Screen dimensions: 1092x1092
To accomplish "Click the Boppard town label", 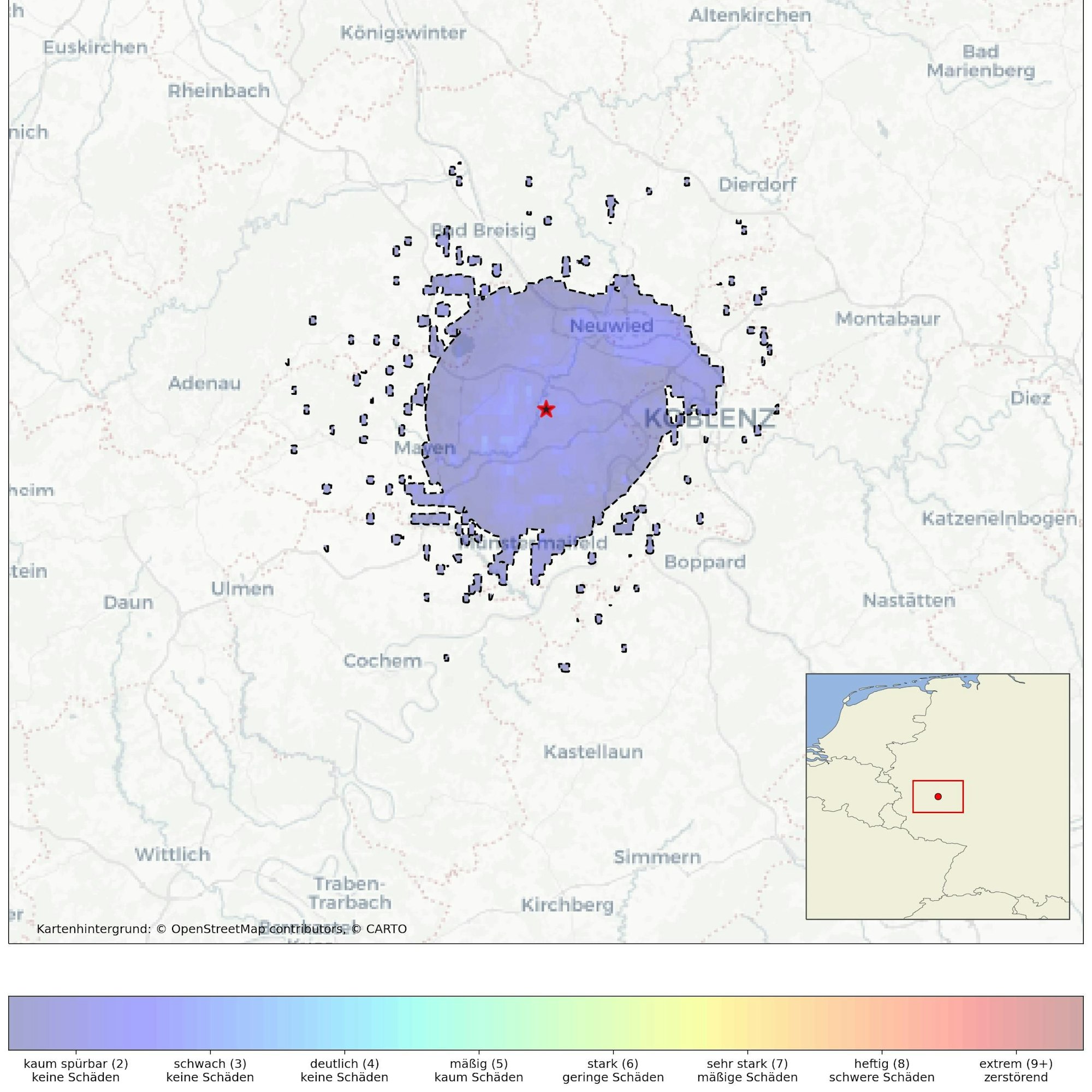I will tap(705, 562).
